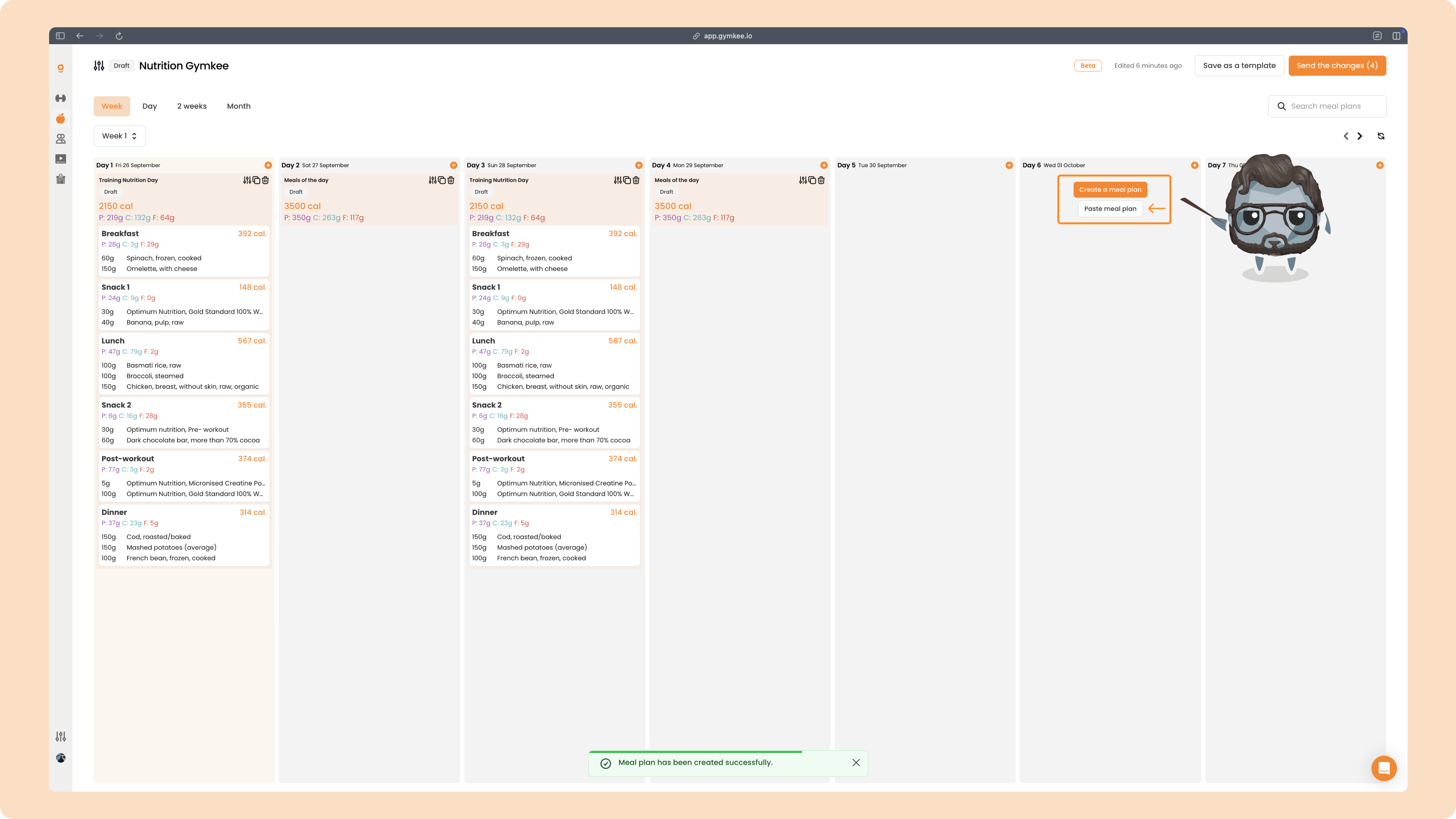This screenshot has width=1456, height=819.
Task: Click the refresh sync icon near the week arrows
Action: click(x=1381, y=136)
